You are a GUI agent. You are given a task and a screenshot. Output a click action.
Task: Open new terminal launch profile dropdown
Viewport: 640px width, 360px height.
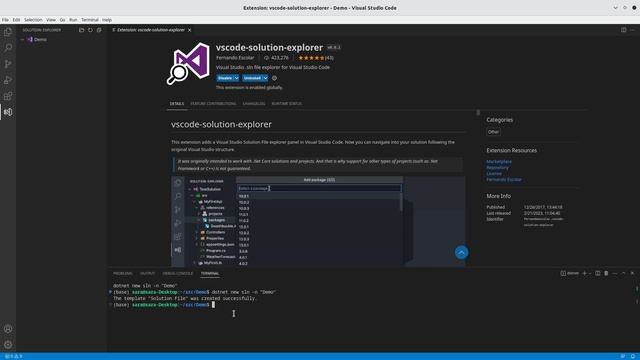point(590,273)
